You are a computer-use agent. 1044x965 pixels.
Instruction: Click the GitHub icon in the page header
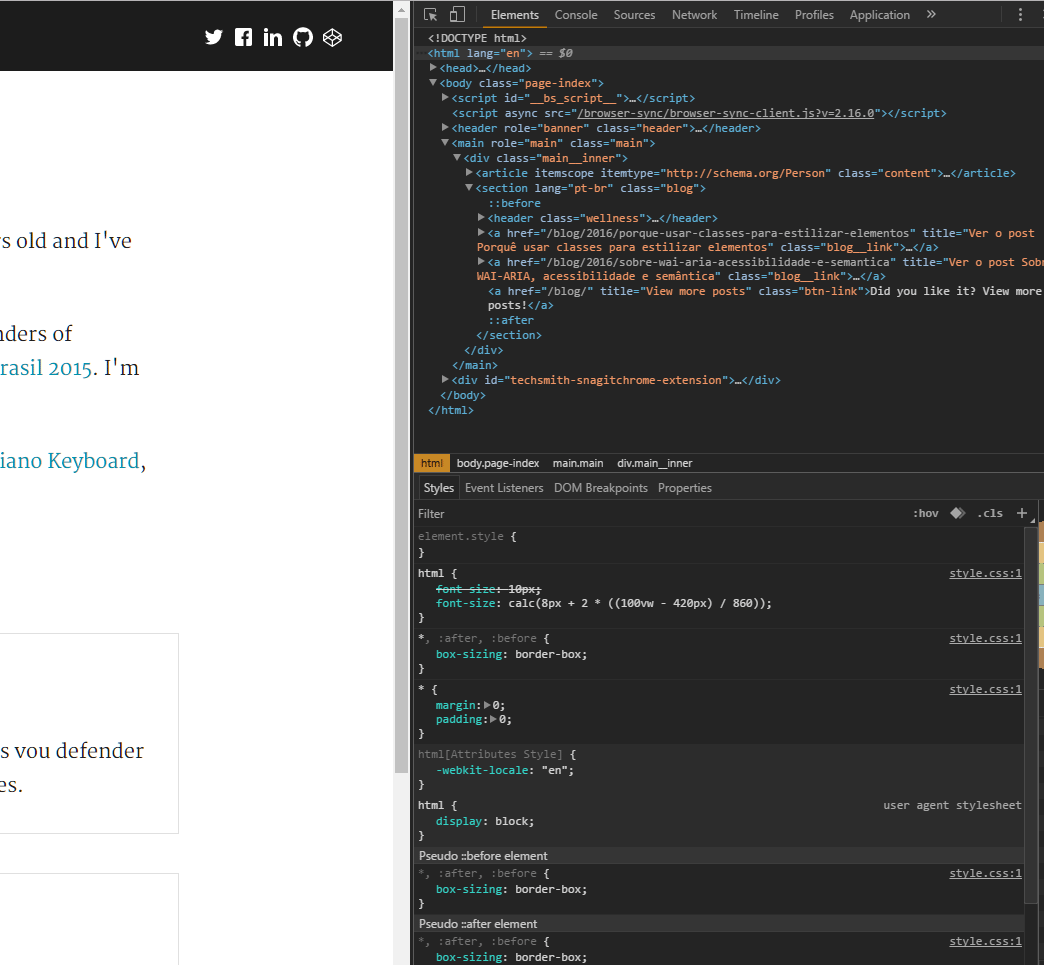(x=303, y=37)
